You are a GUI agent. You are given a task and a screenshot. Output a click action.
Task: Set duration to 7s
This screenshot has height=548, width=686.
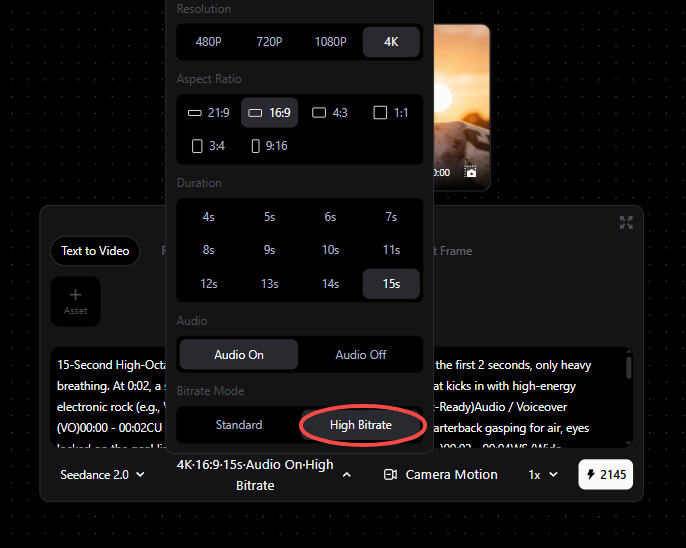(x=391, y=217)
